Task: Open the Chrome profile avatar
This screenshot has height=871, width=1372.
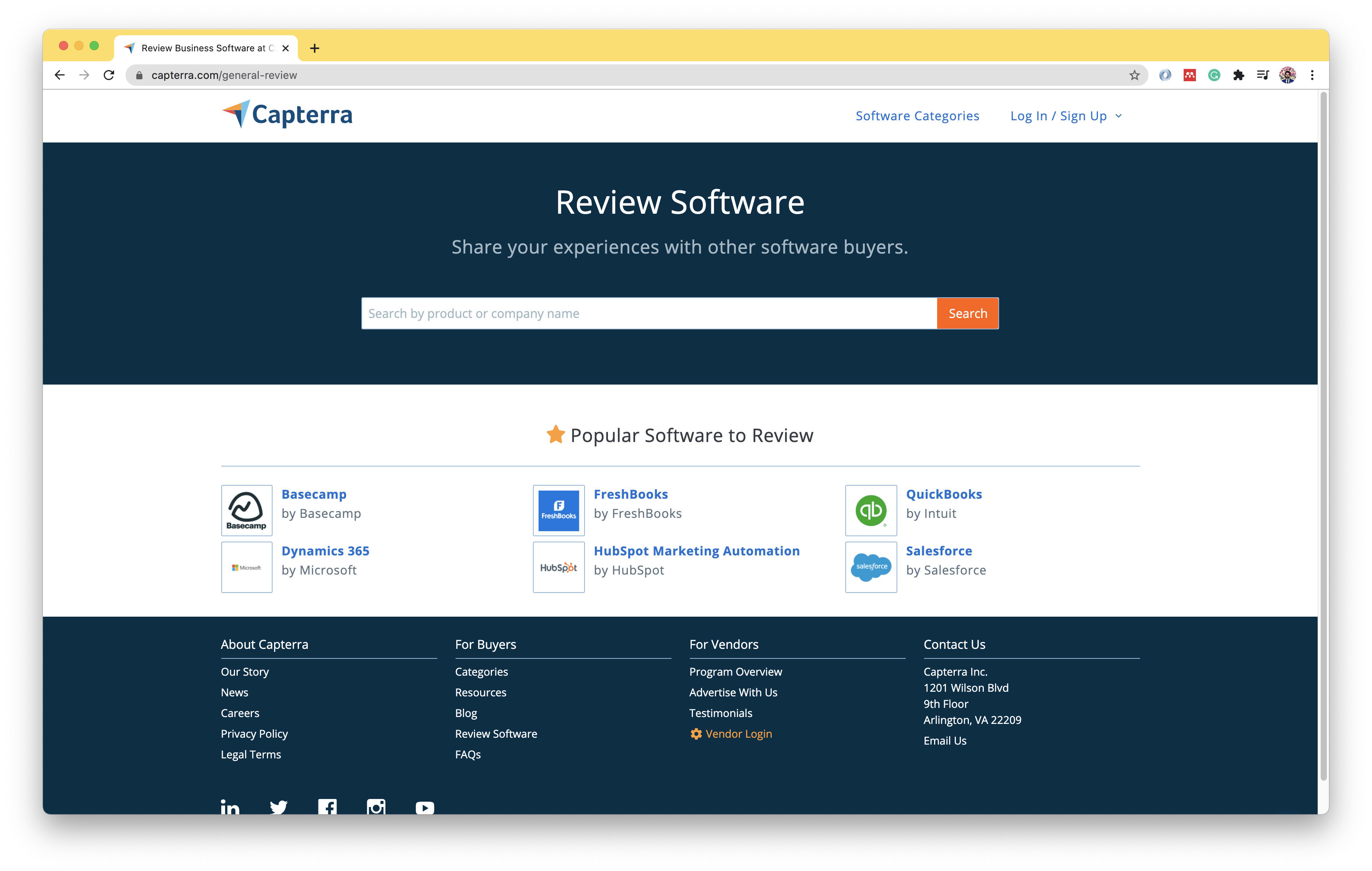Action: tap(1288, 75)
